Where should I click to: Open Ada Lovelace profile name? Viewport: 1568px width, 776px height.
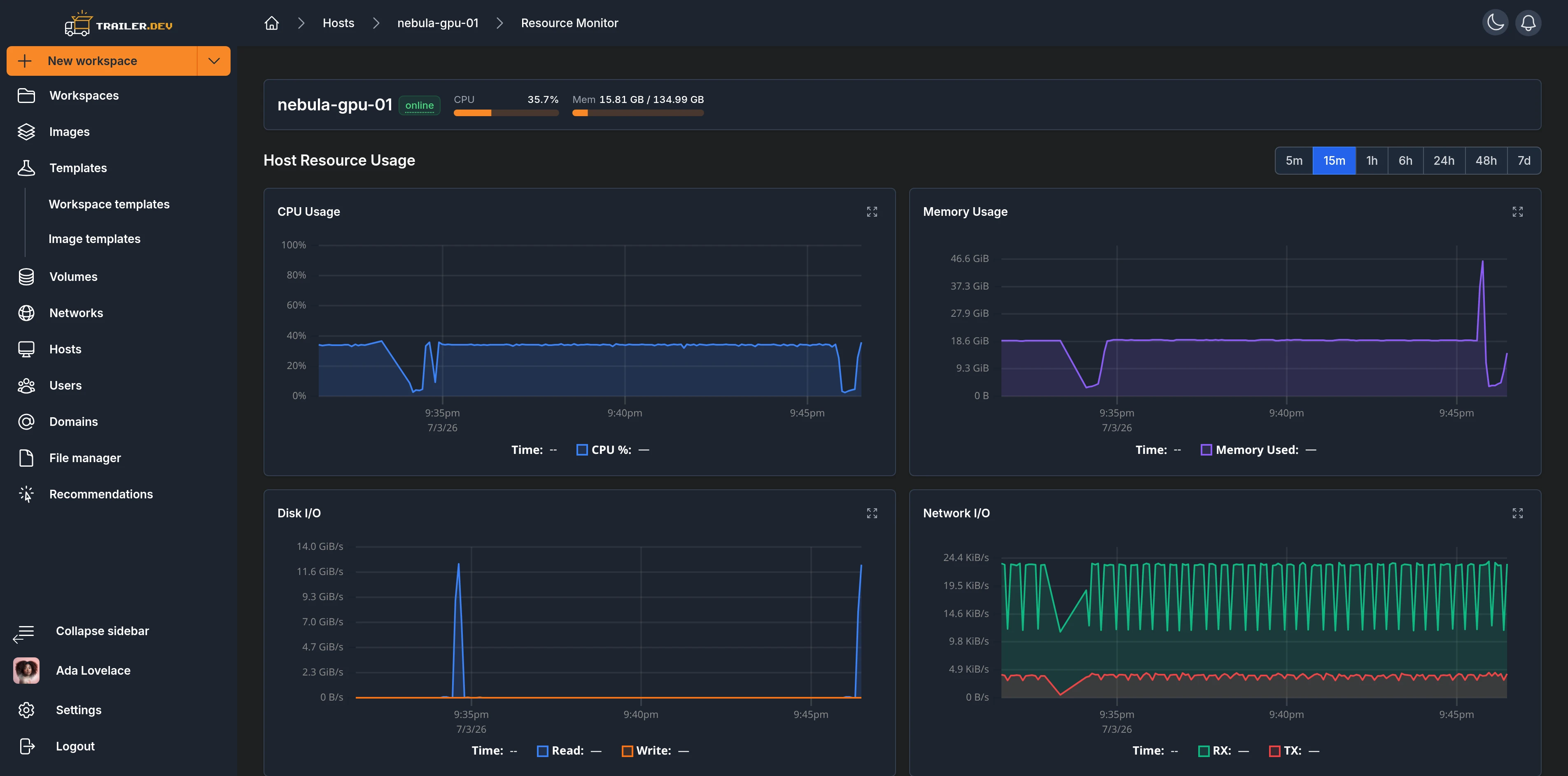pos(93,671)
